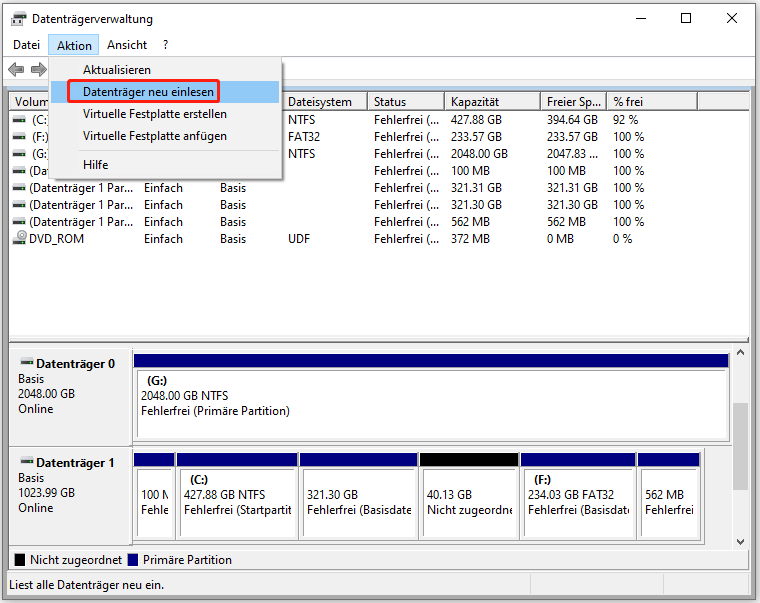Sort by the Kapazität column header

click(x=474, y=102)
